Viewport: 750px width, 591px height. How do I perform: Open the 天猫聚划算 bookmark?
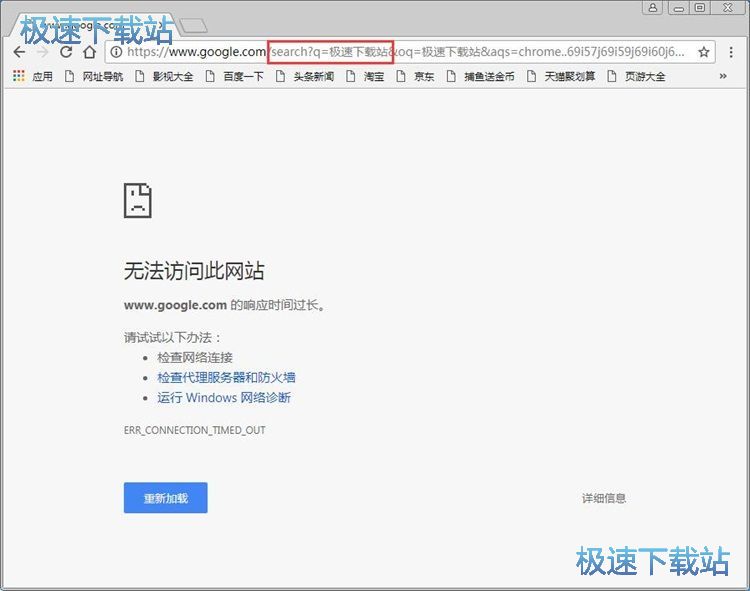pyautogui.click(x=561, y=77)
